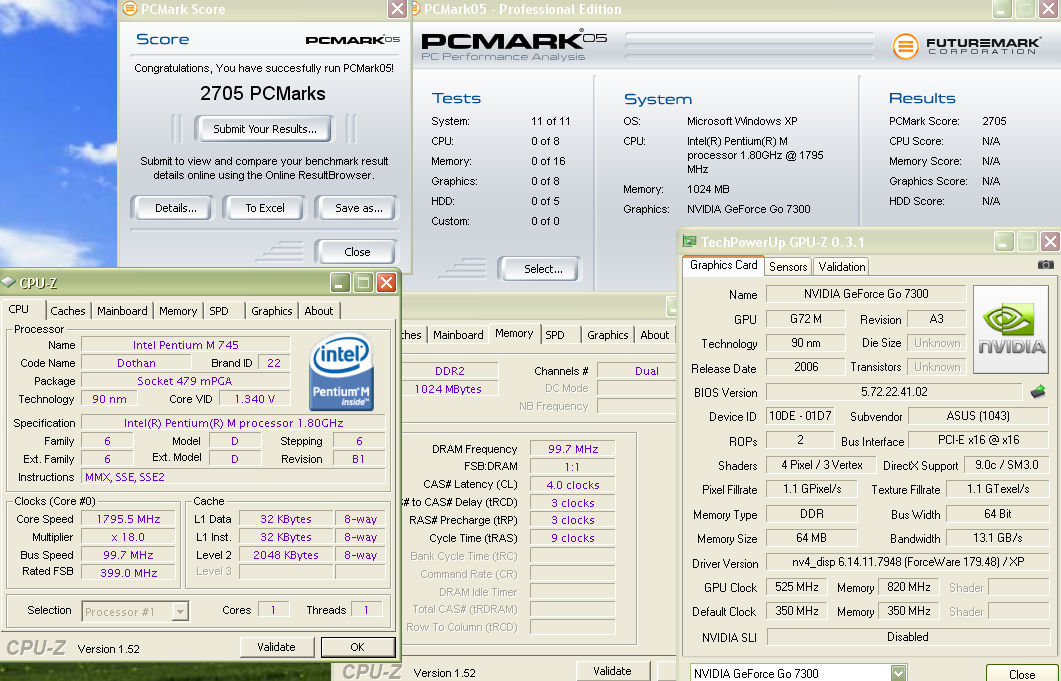
Task: Click the Intel Pentium M logo in CPU-Z
Action: pyautogui.click(x=342, y=372)
